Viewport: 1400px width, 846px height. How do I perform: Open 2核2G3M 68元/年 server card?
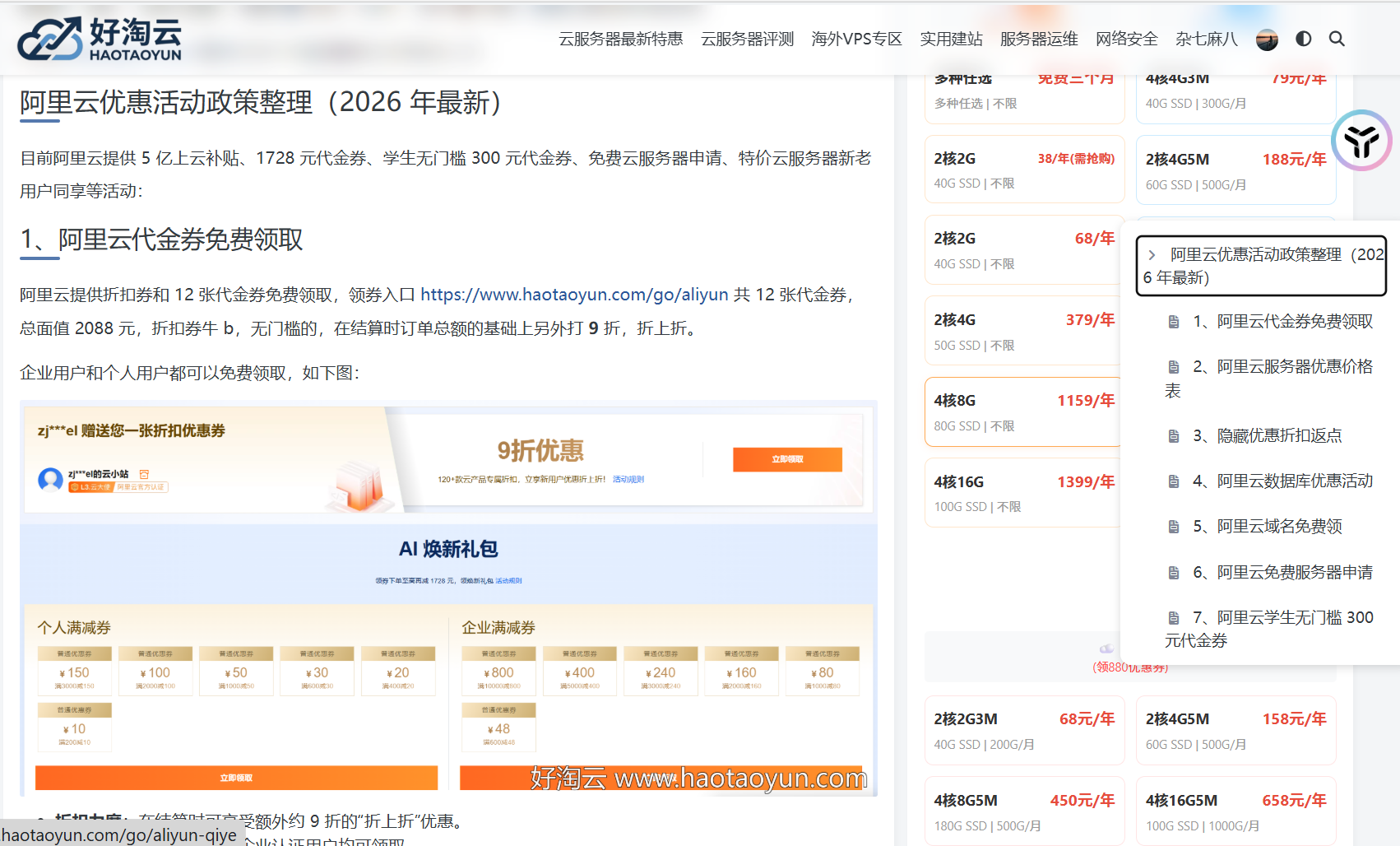coord(1024,731)
